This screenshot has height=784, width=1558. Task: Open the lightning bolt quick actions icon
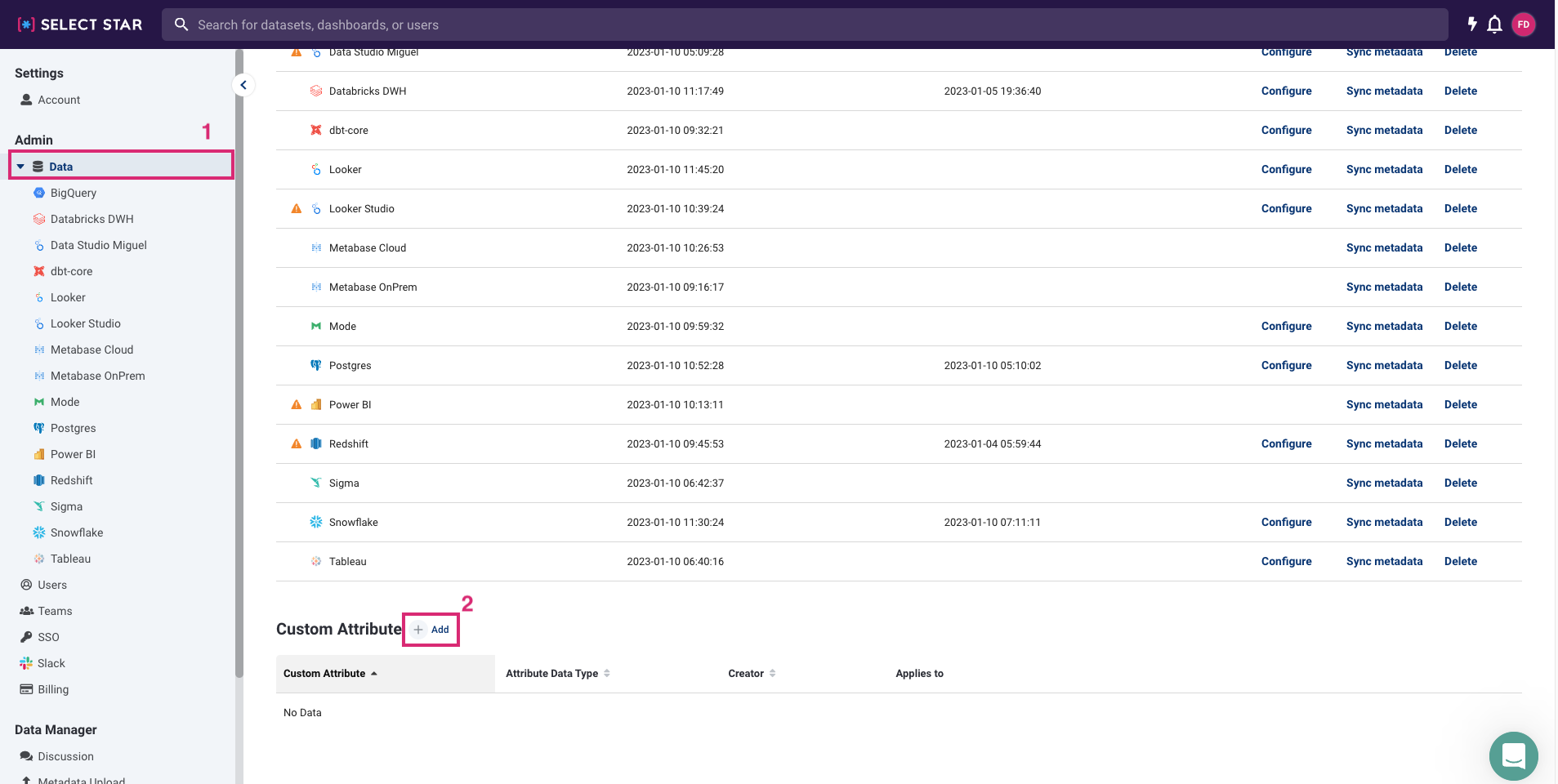[x=1471, y=24]
